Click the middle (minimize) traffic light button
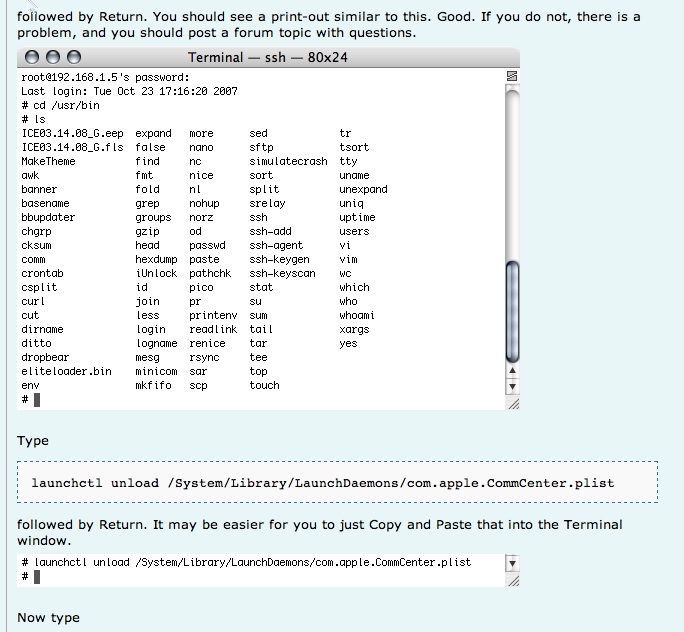Viewport: 684px width, 632px height. (x=53, y=57)
